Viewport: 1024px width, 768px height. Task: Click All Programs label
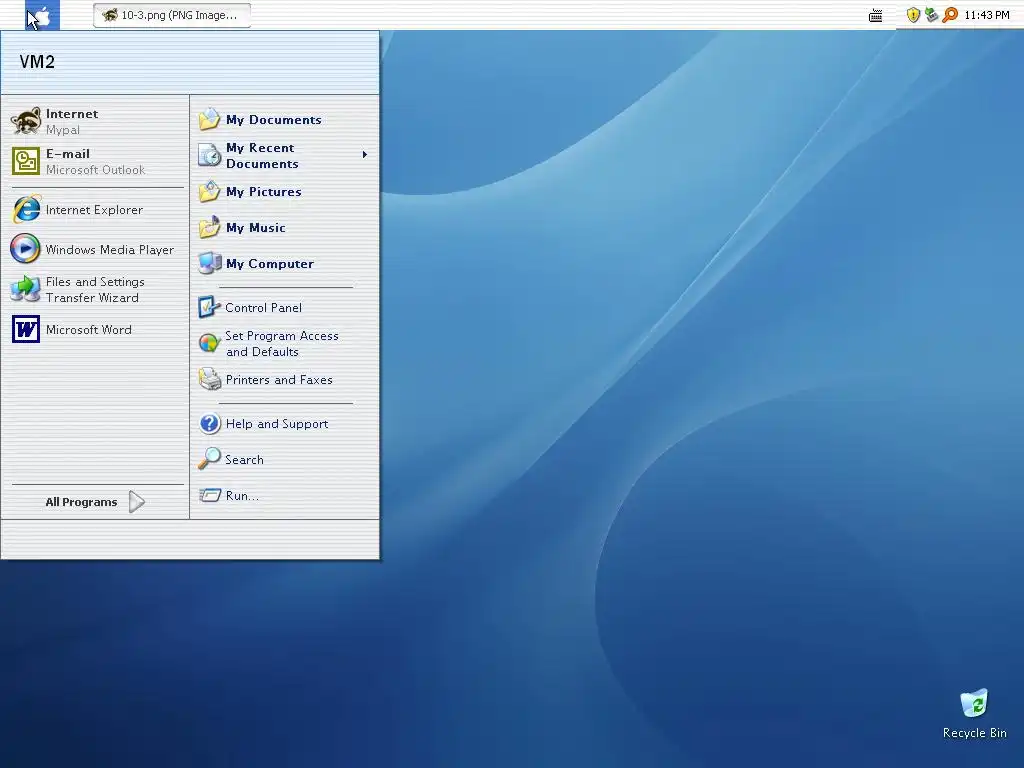(81, 502)
